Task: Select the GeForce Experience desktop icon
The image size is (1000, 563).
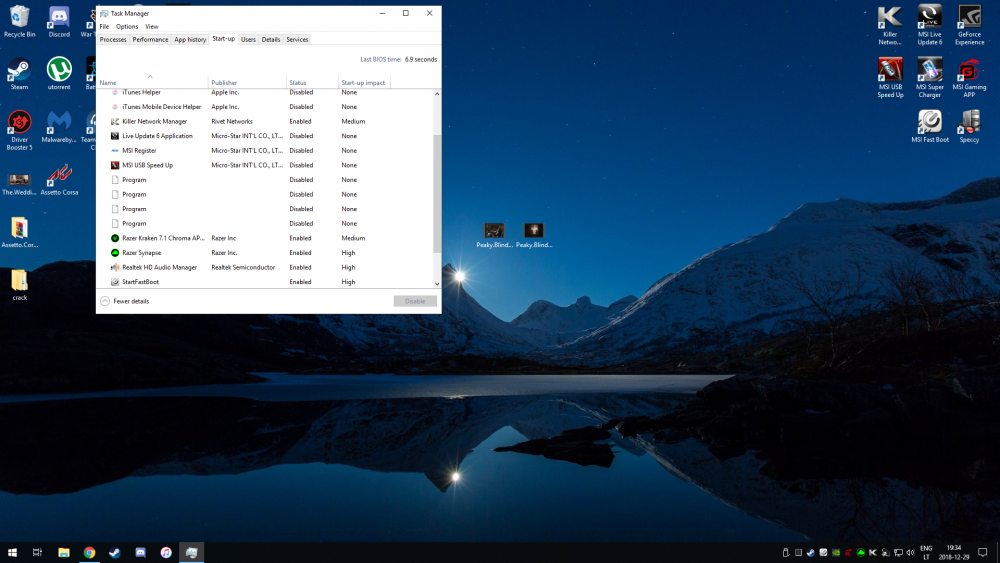Action: tap(969, 25)
